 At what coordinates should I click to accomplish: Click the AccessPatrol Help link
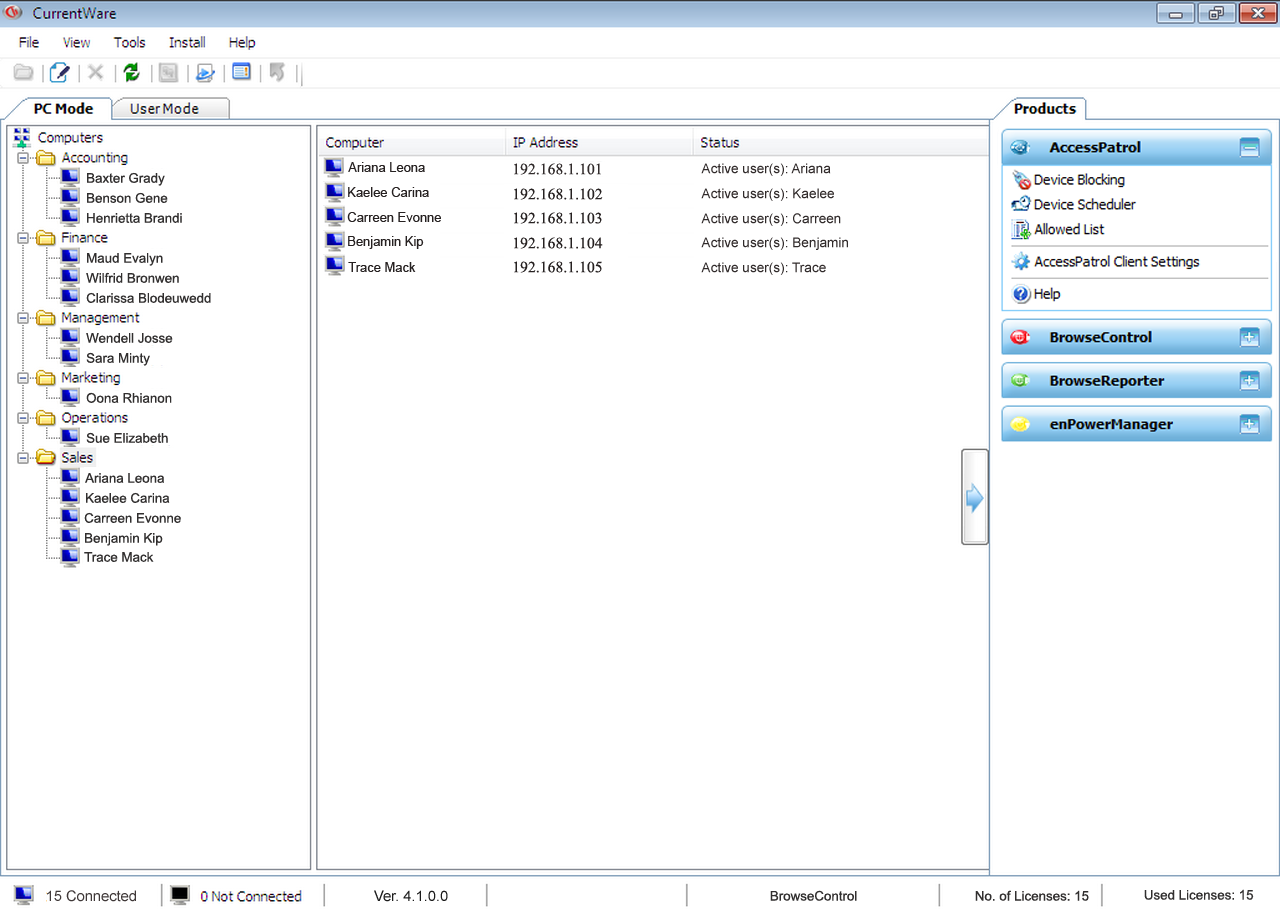tap(1046, 294)
